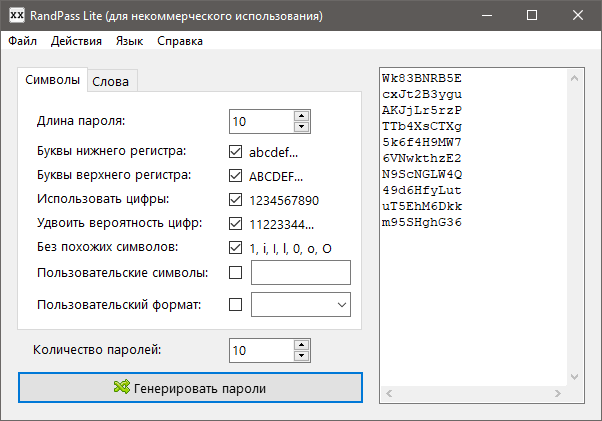Maximize the RandPass Lite window
Image resolution: width=602 pixels, height=421 pixels.
(532, 15)
